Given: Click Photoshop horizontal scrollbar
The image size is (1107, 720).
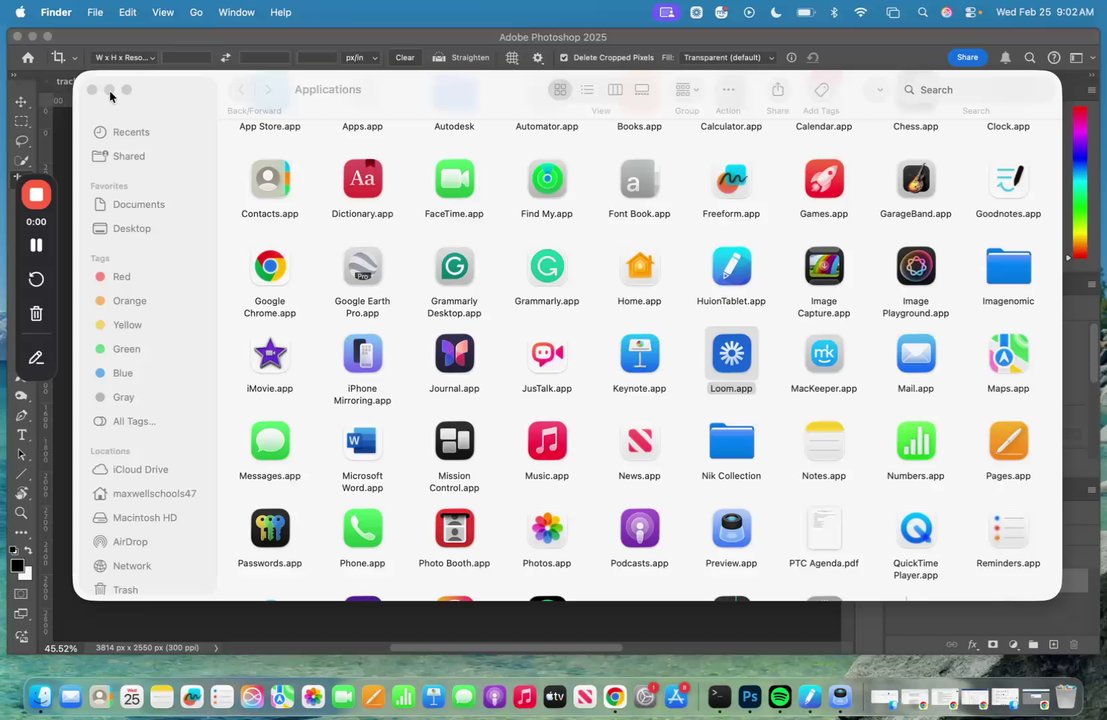Looking at the screenshot, I should 506,648.
